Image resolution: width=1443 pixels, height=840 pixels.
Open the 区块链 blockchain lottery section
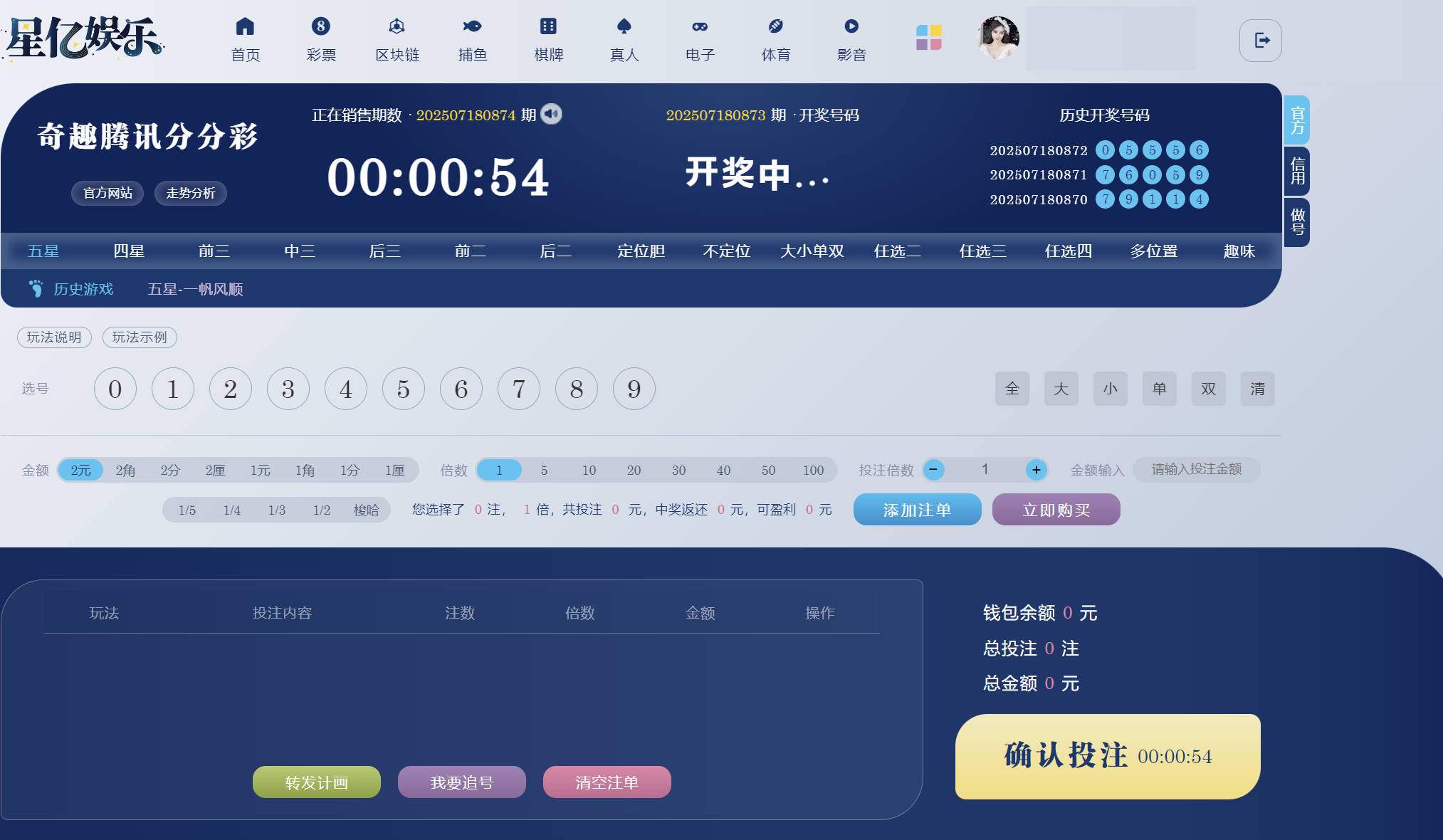point(397,39)
